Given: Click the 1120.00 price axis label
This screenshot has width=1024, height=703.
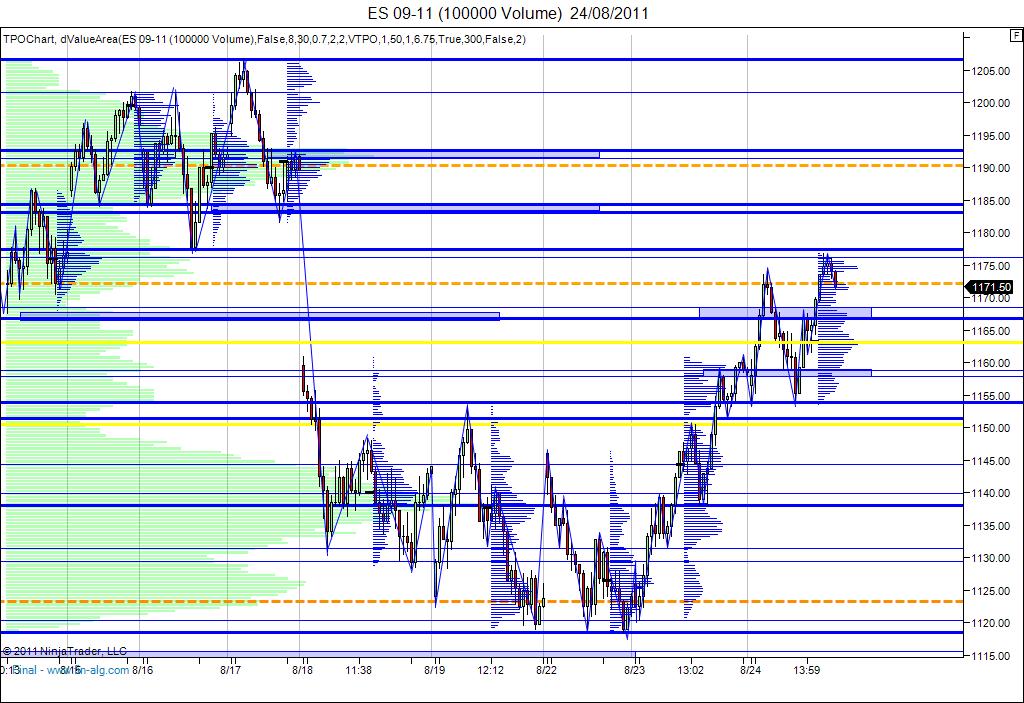Looking at the screenshot, I should [991, 623].
